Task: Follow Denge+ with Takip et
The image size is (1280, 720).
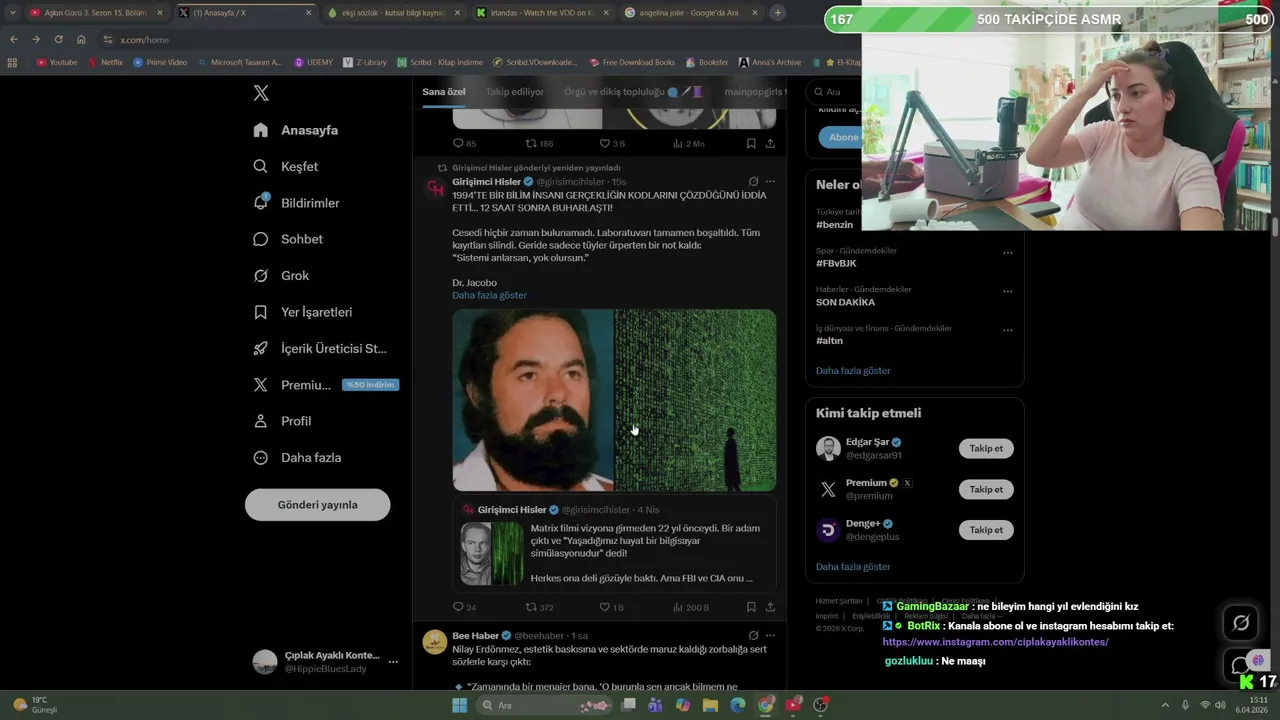Action: (986, 530)
